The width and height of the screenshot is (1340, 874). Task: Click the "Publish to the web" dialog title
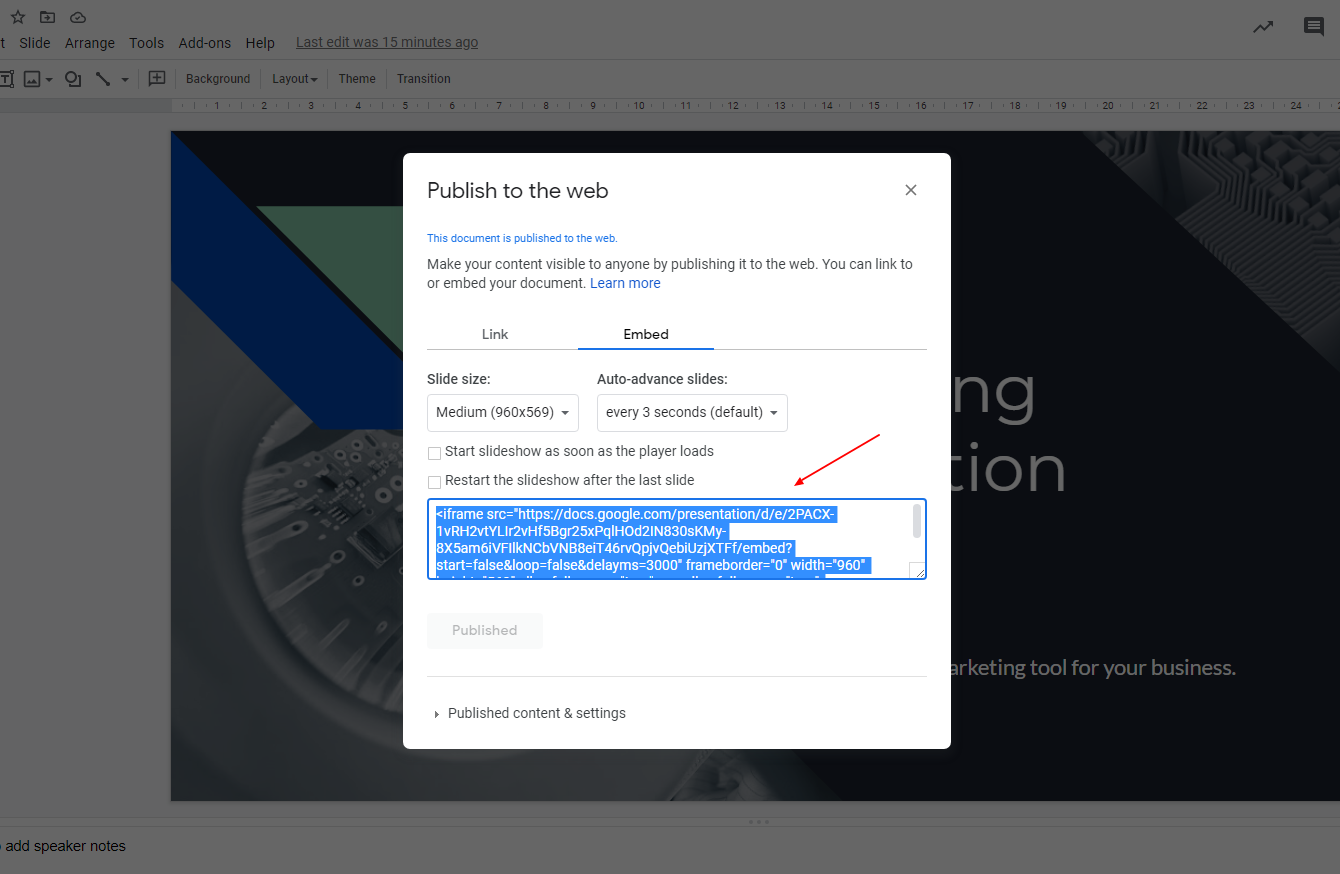[518, 191]
